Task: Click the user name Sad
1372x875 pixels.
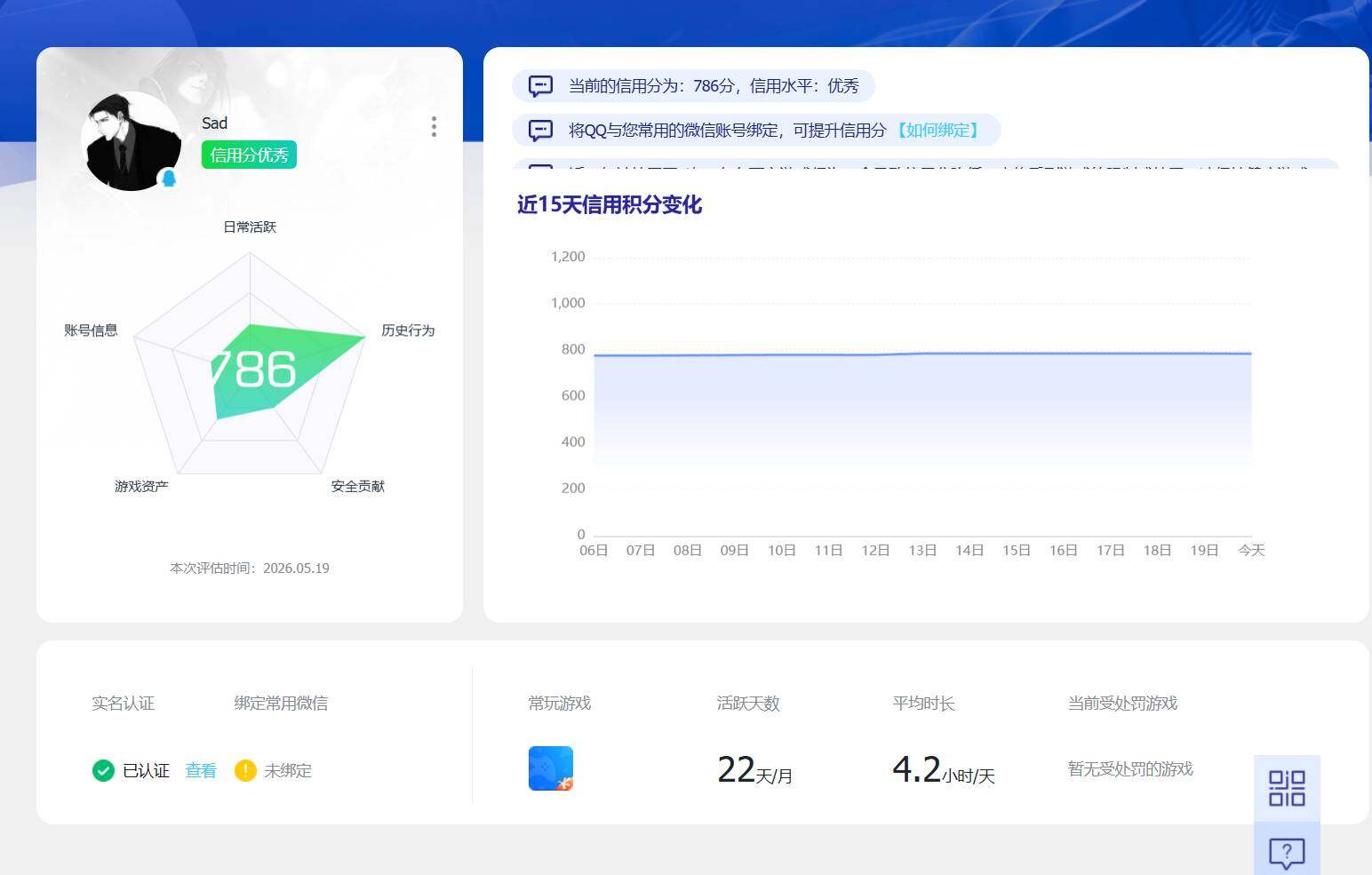Action: click(x=214, y=123)
